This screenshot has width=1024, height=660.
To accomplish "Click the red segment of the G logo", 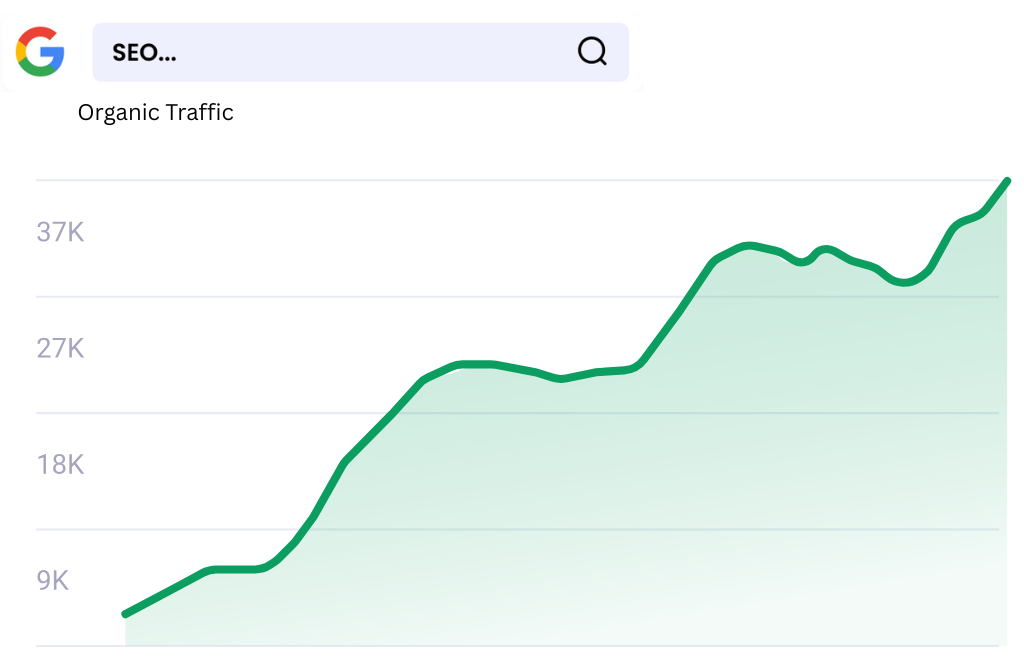I will point(38,31).
